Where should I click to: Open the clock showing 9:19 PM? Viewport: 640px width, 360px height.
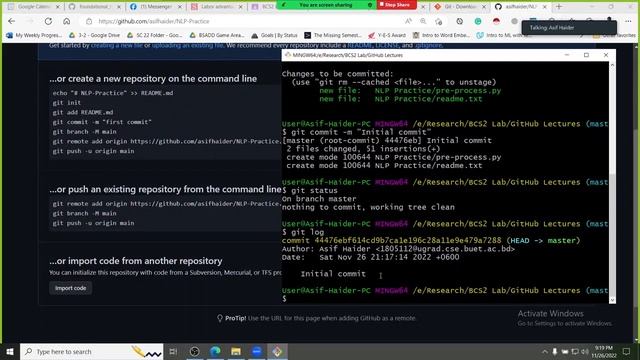coord(604,351)
